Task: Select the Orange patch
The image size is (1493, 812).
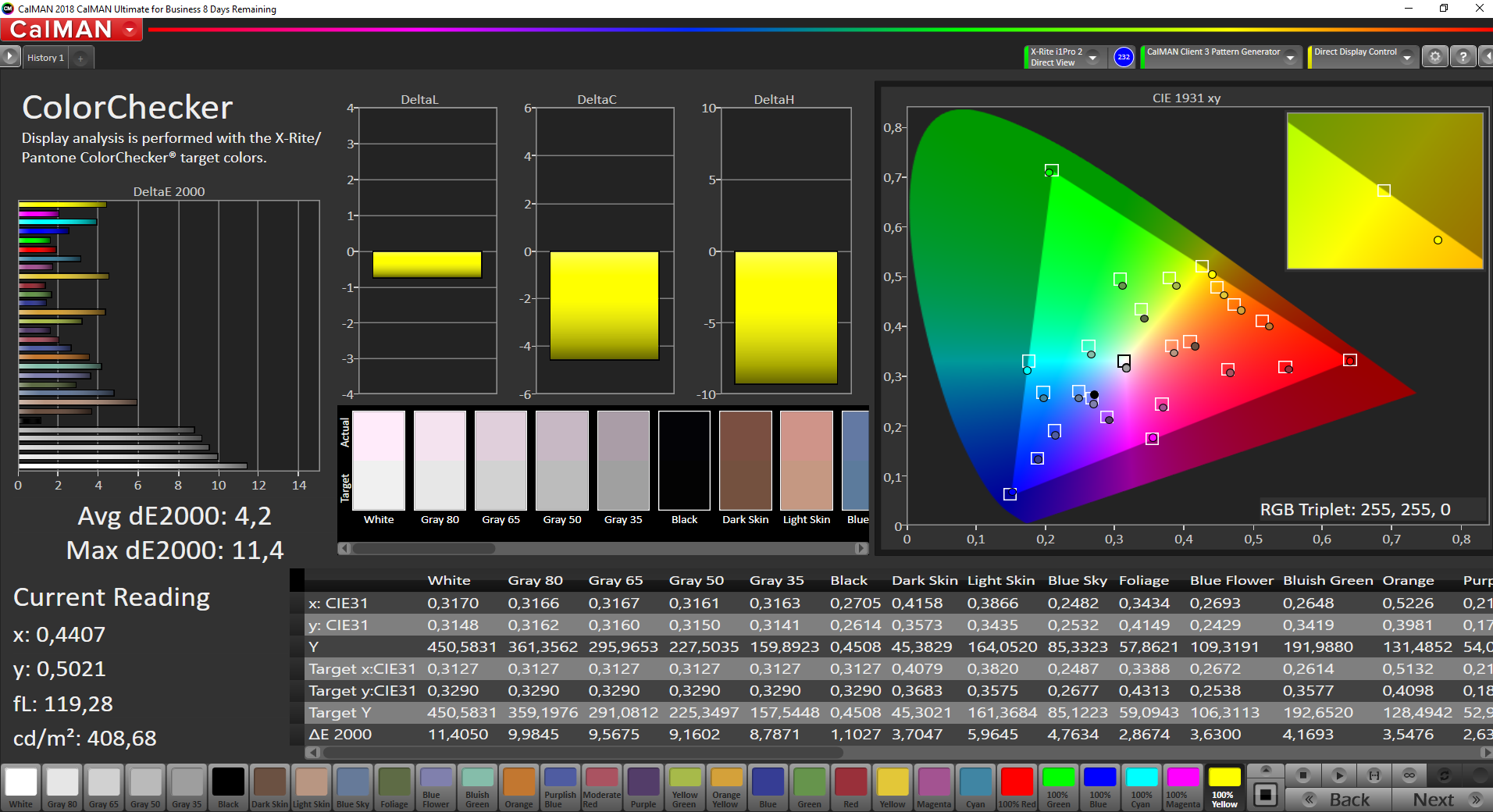Action: 518,787
